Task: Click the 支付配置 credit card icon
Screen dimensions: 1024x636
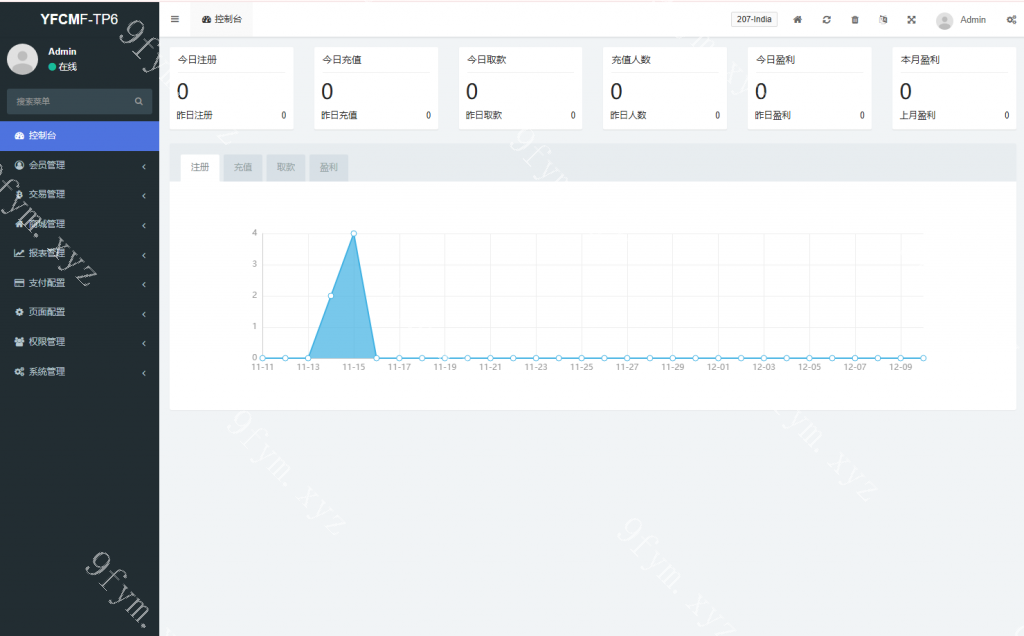Action: click(x=19, y=283)
